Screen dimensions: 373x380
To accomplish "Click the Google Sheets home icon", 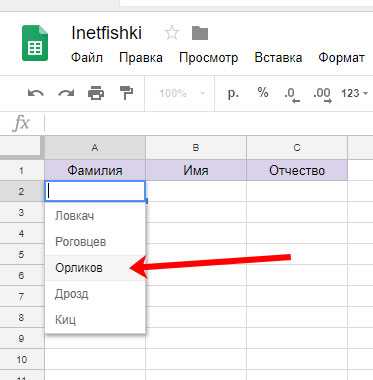I will click(35, 43).
